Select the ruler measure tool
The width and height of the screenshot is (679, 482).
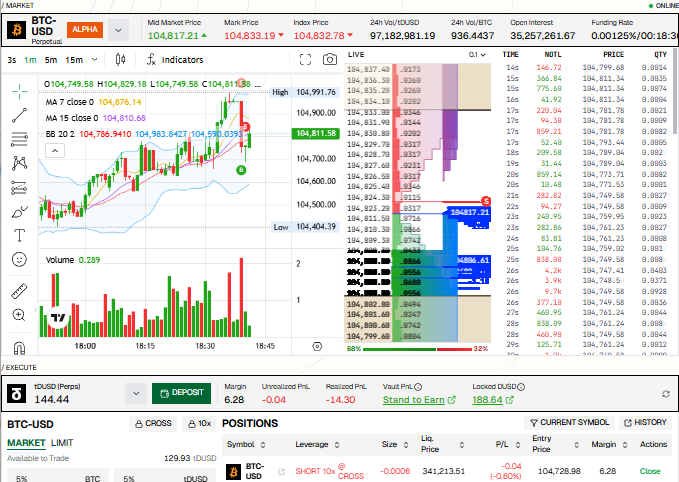(x=19, y=291)
